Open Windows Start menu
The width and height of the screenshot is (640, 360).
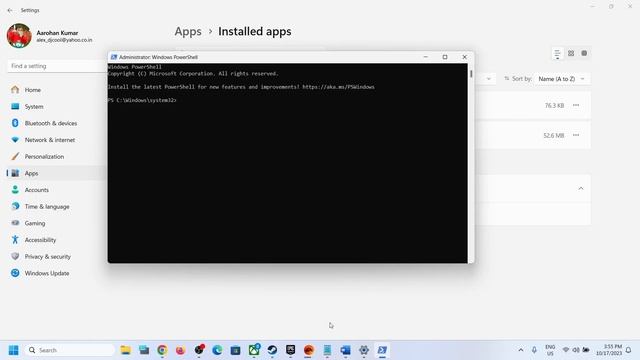(13, 350)
